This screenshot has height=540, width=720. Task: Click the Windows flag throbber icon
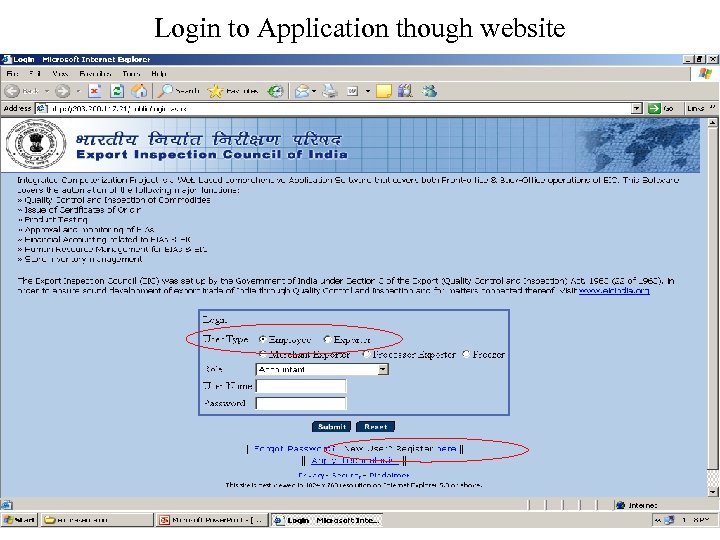point(705,73)
